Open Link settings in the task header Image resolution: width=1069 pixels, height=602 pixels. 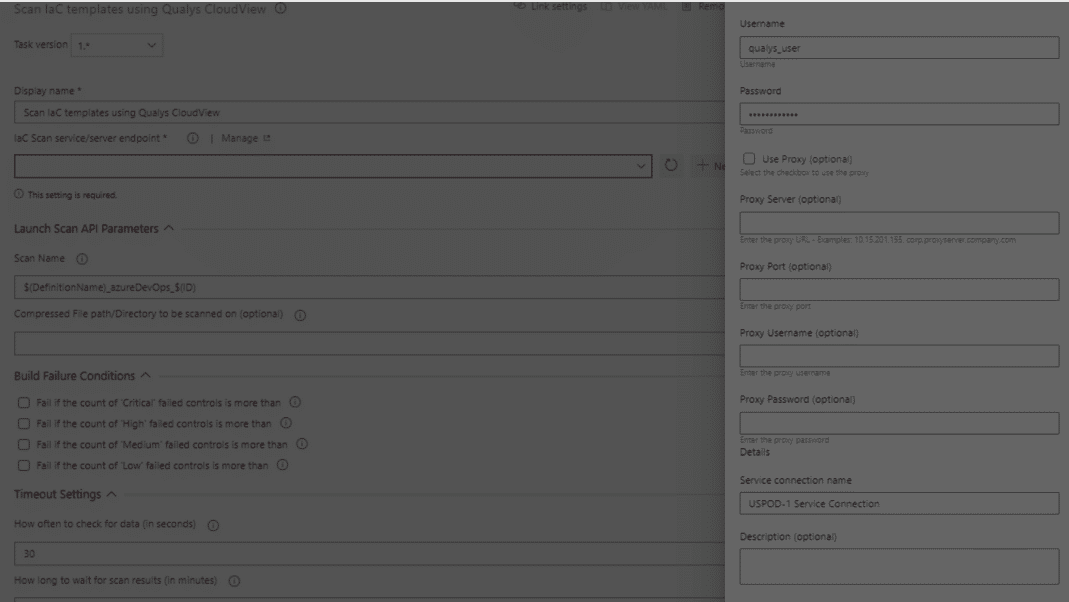pyautogui.click(x=551, y=6)
